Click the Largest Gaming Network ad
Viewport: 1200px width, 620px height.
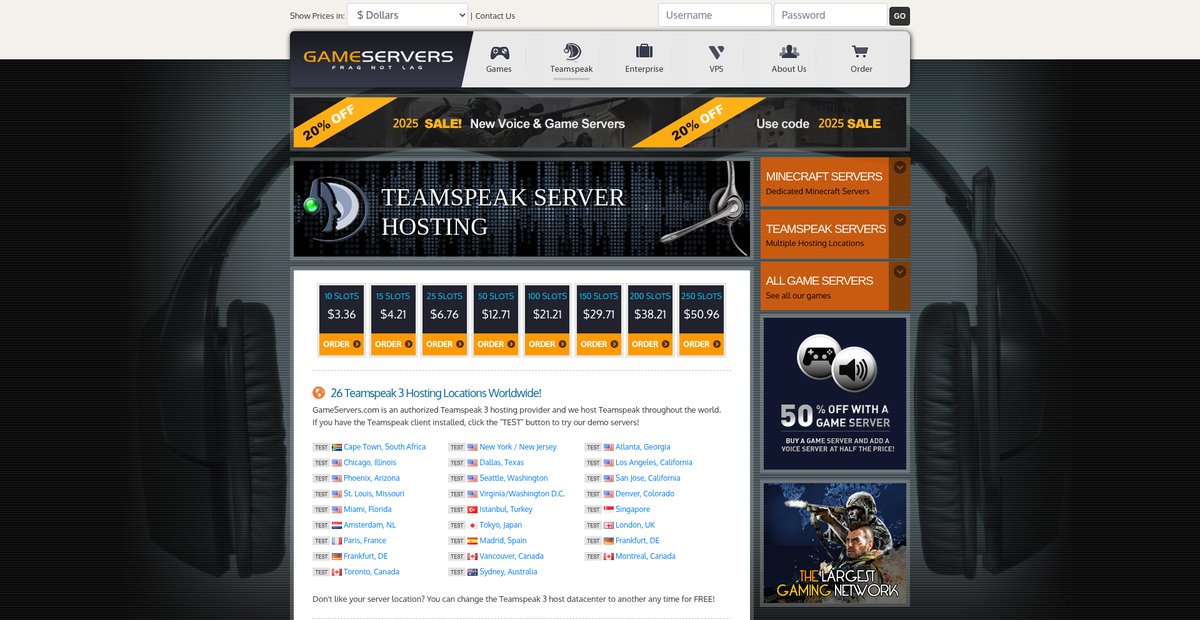click(x=835, y=543)
